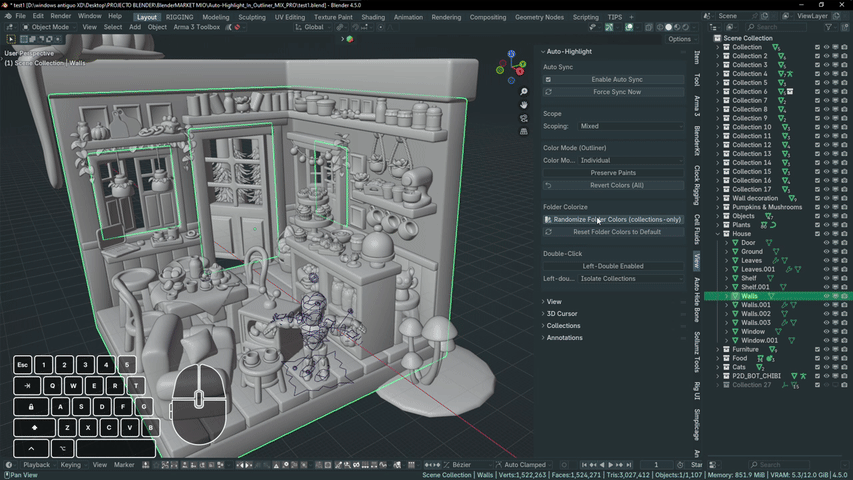
Task: Click current frame number field
Action: pos(656,465)
